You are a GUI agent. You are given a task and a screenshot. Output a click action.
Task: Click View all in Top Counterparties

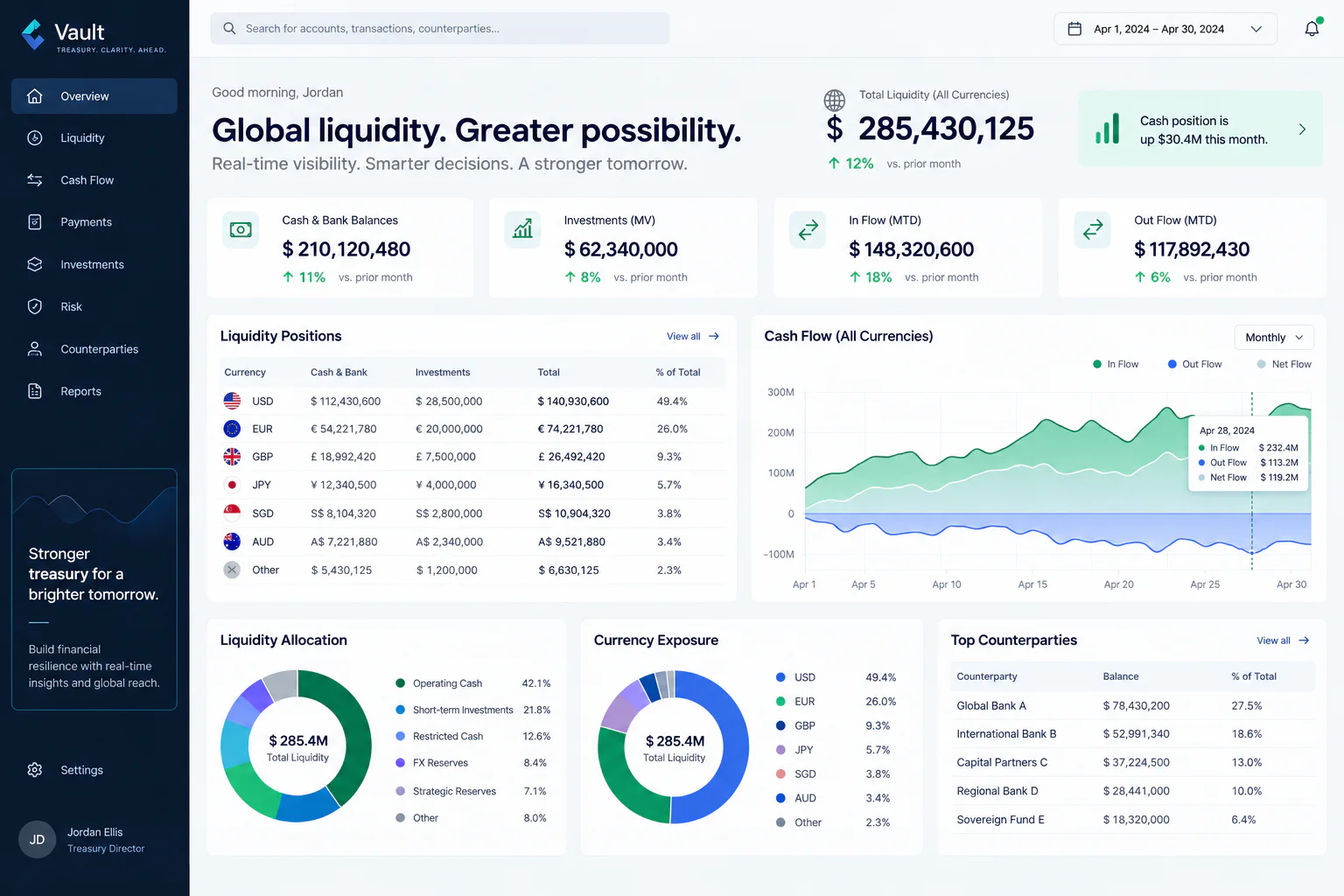[x=1283, y=640]
